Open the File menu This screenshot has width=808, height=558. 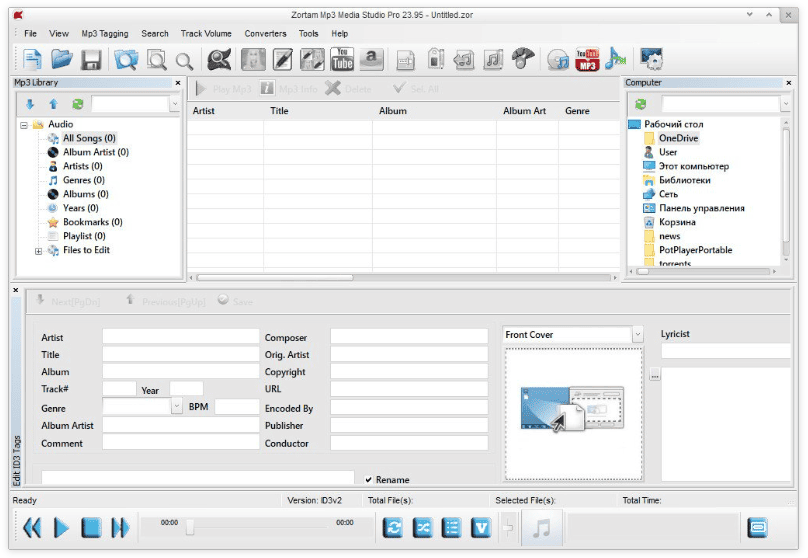[x=30, y=33]
